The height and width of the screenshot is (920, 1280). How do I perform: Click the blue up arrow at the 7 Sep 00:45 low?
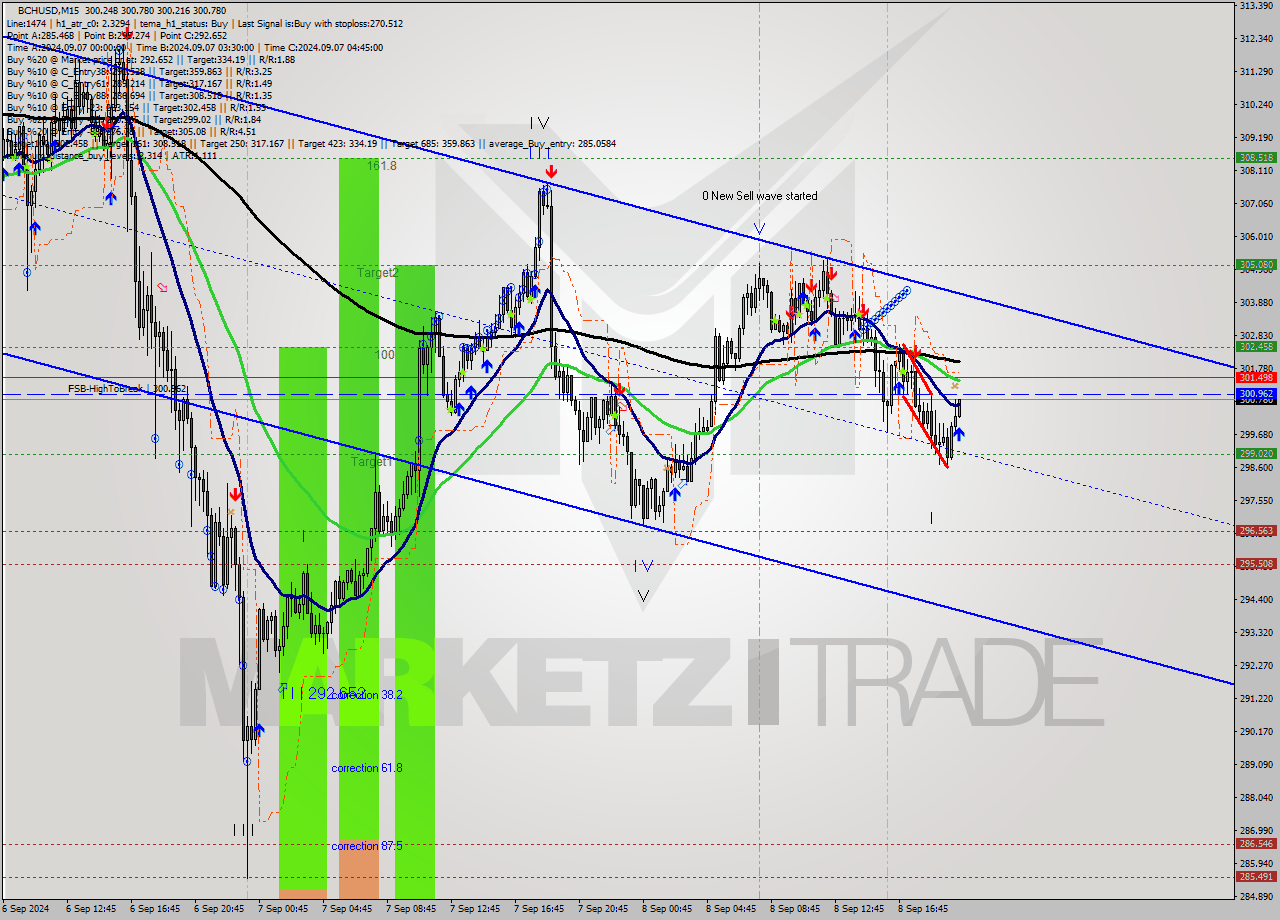259,731
